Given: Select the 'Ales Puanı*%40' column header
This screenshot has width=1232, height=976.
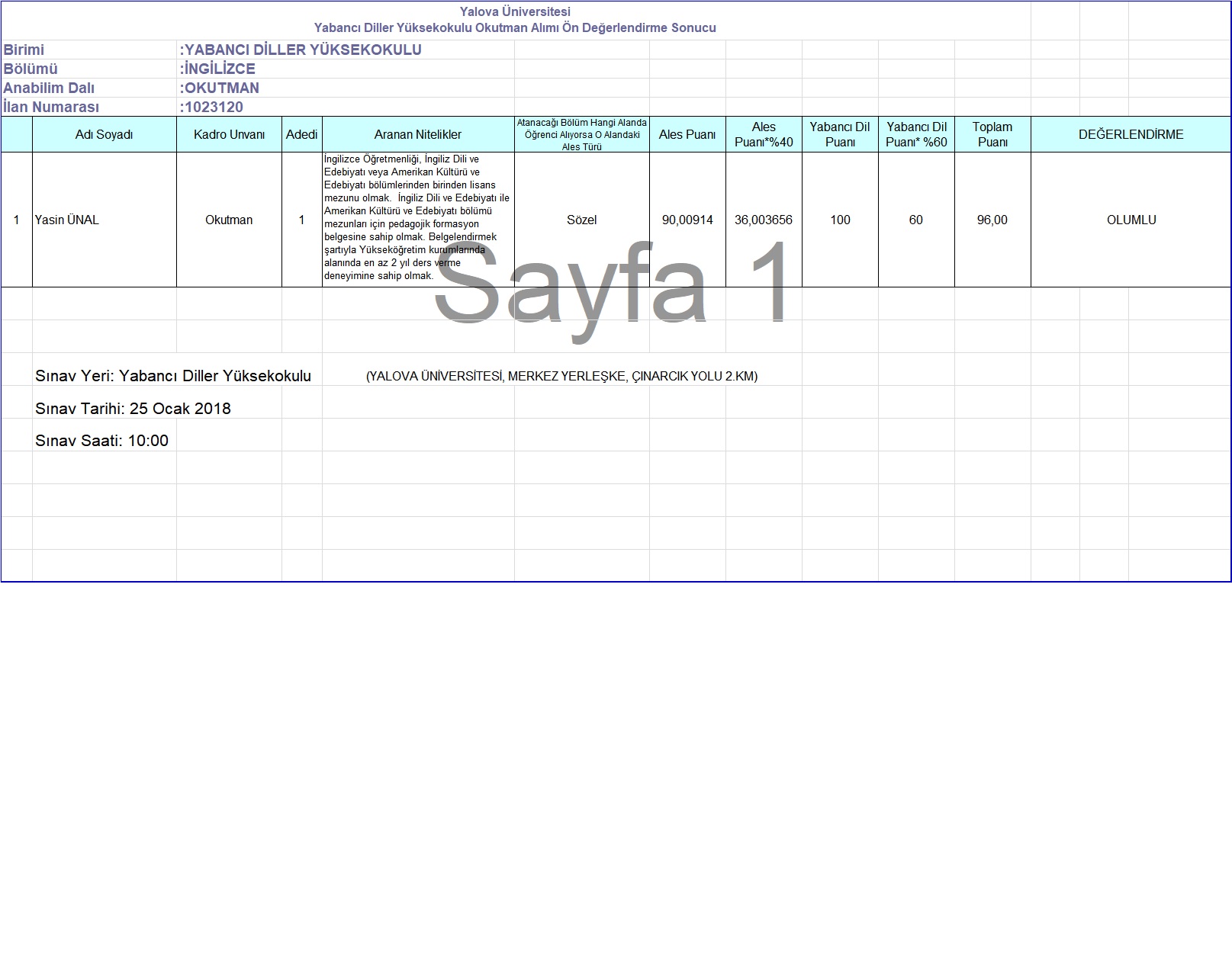Looking at the screenshot, I should click(764, 134).
